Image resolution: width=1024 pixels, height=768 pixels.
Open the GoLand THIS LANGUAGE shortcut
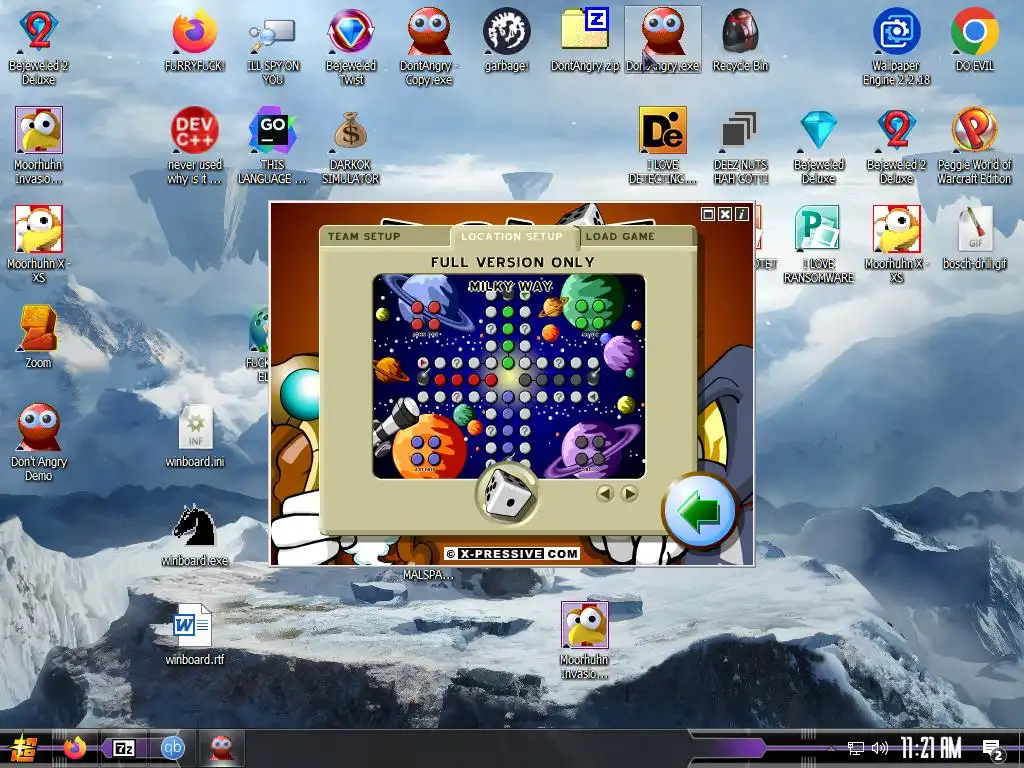point(272,146)
